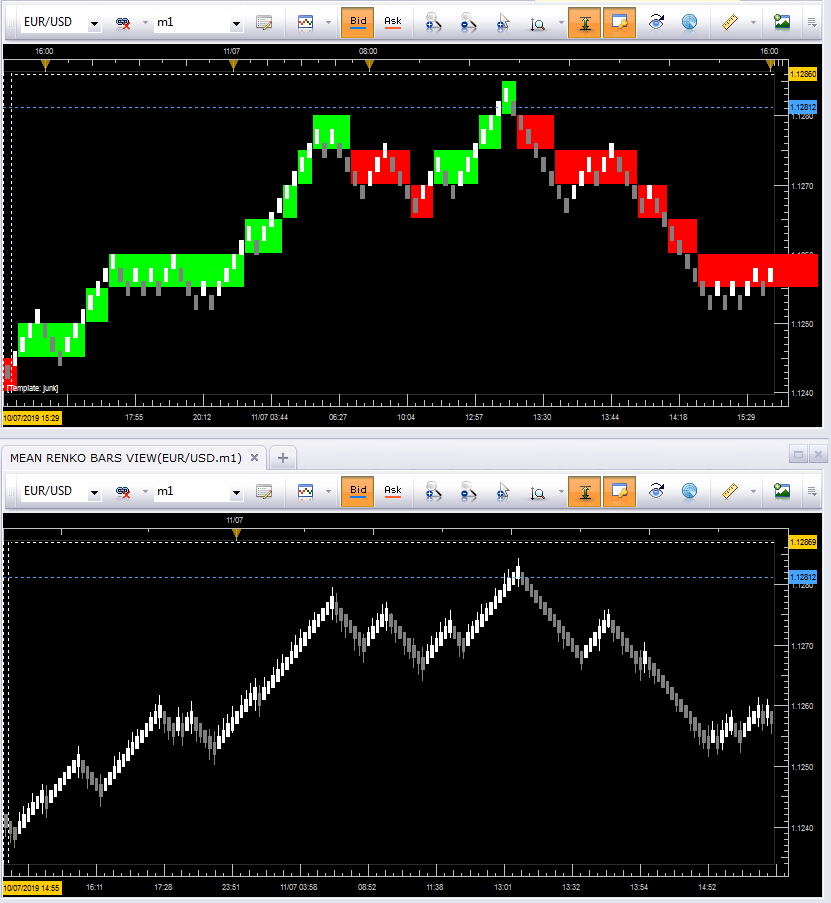Zoom out using top chart toolbar magnifier minus
This screenshot has width=831, height=903.
click(x=468, y=23)
